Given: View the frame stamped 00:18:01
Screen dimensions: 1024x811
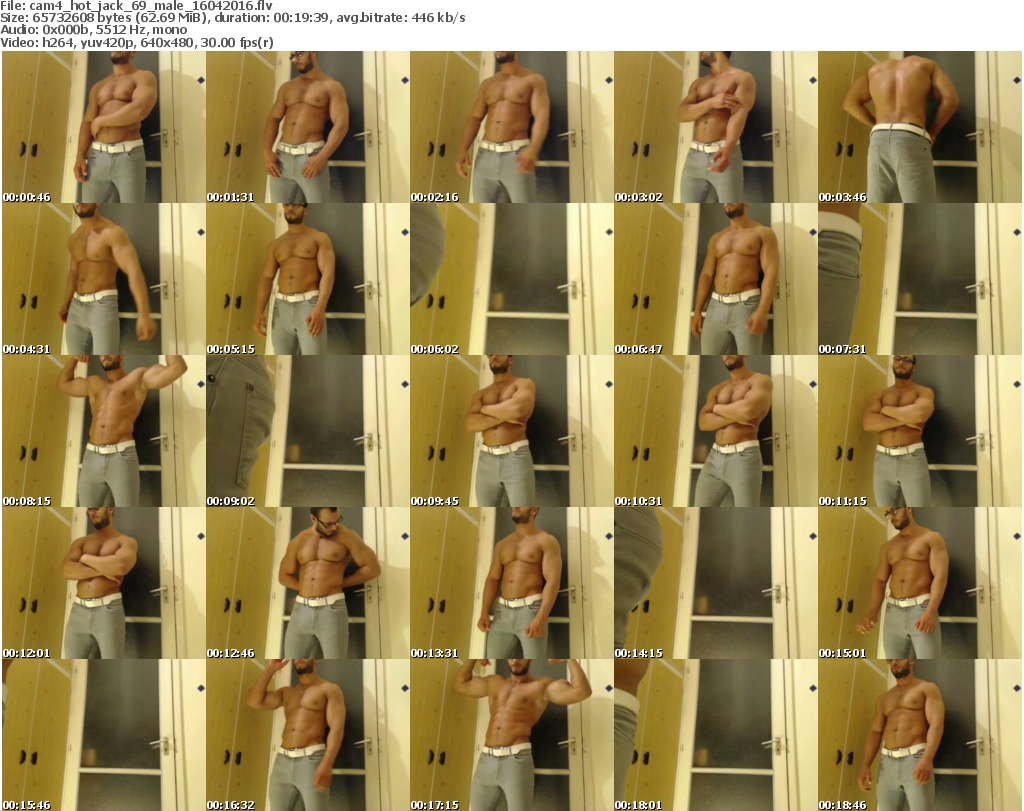Looking at the screenshot, I should point(715,735).
